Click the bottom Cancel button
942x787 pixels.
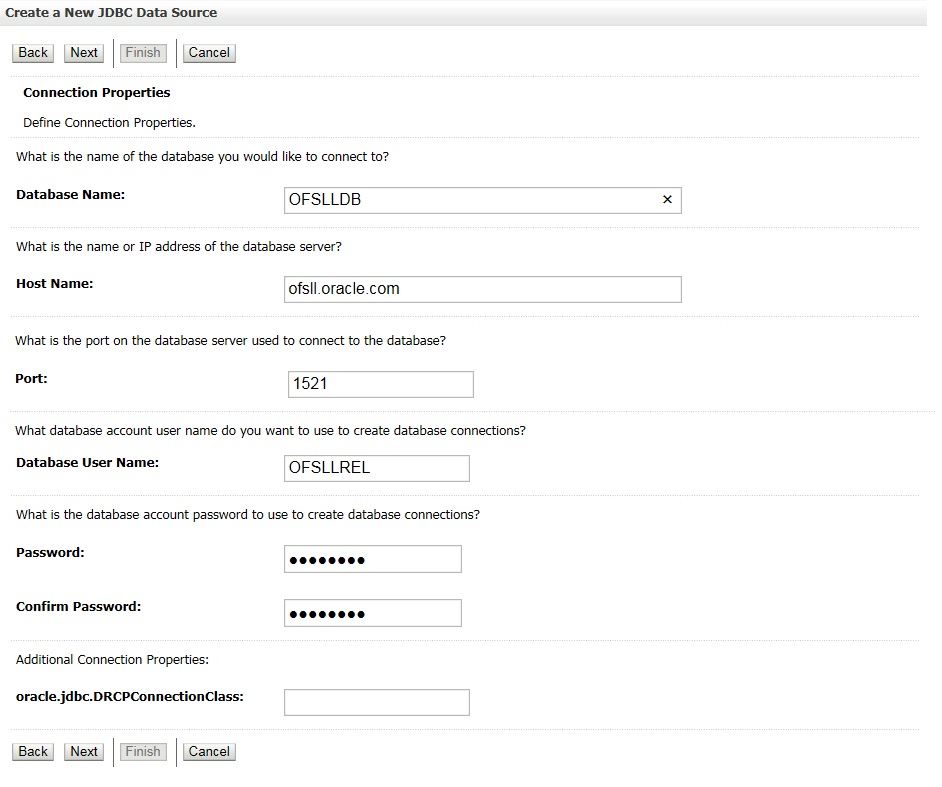209,752
